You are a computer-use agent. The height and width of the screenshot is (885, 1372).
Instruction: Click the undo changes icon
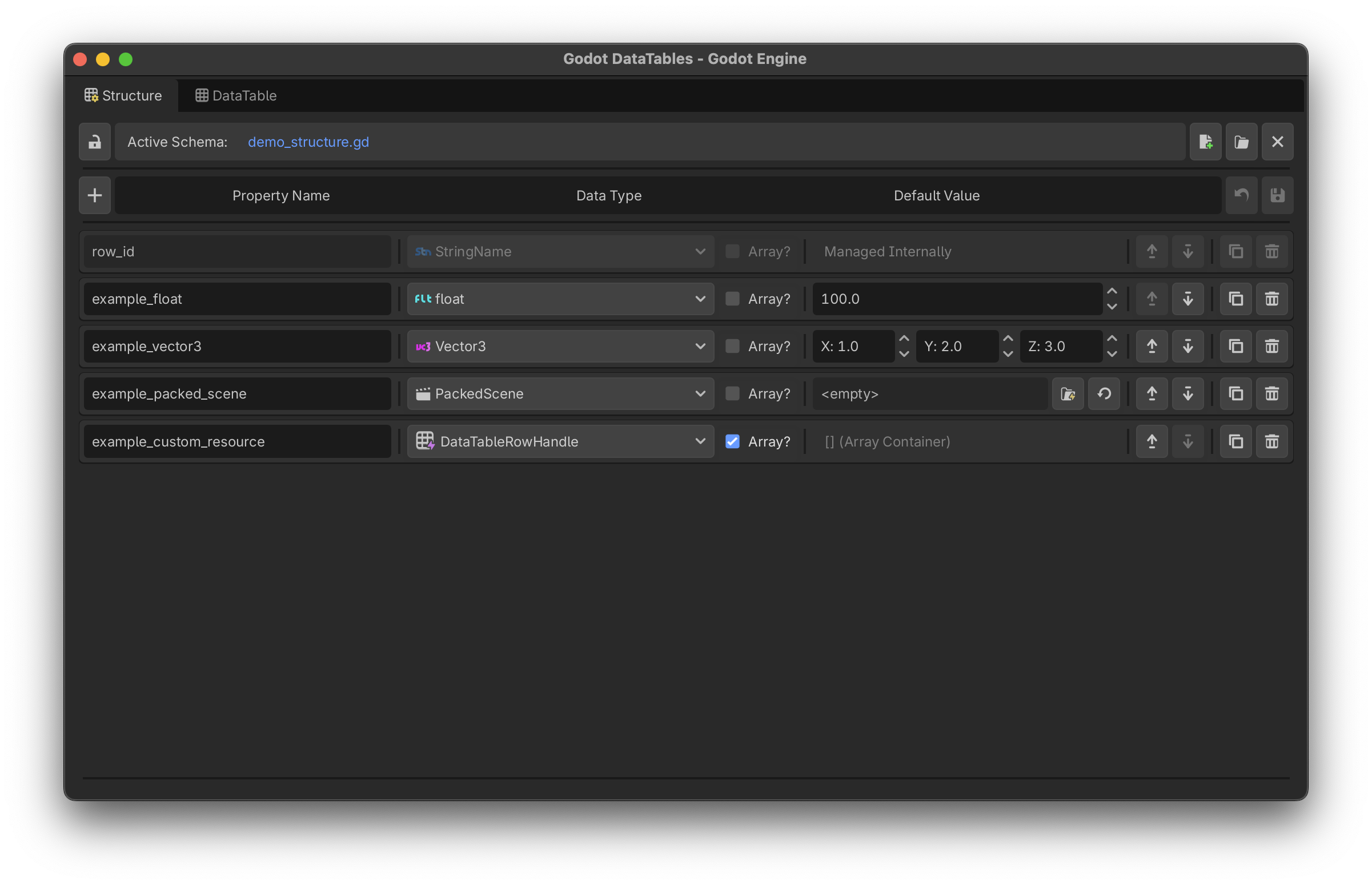pyautogui.click(x=1242, y=195)
